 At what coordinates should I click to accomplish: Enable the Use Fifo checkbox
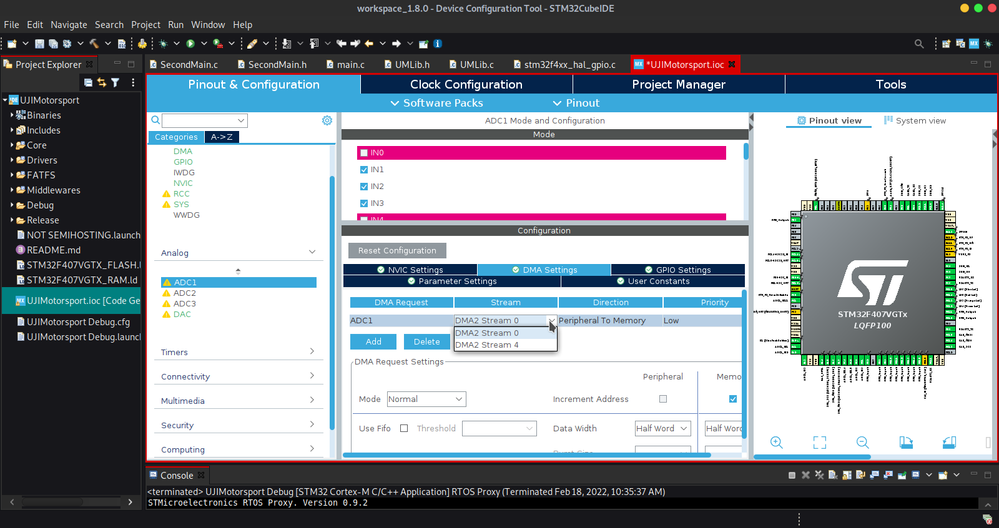tap(404, 428)
